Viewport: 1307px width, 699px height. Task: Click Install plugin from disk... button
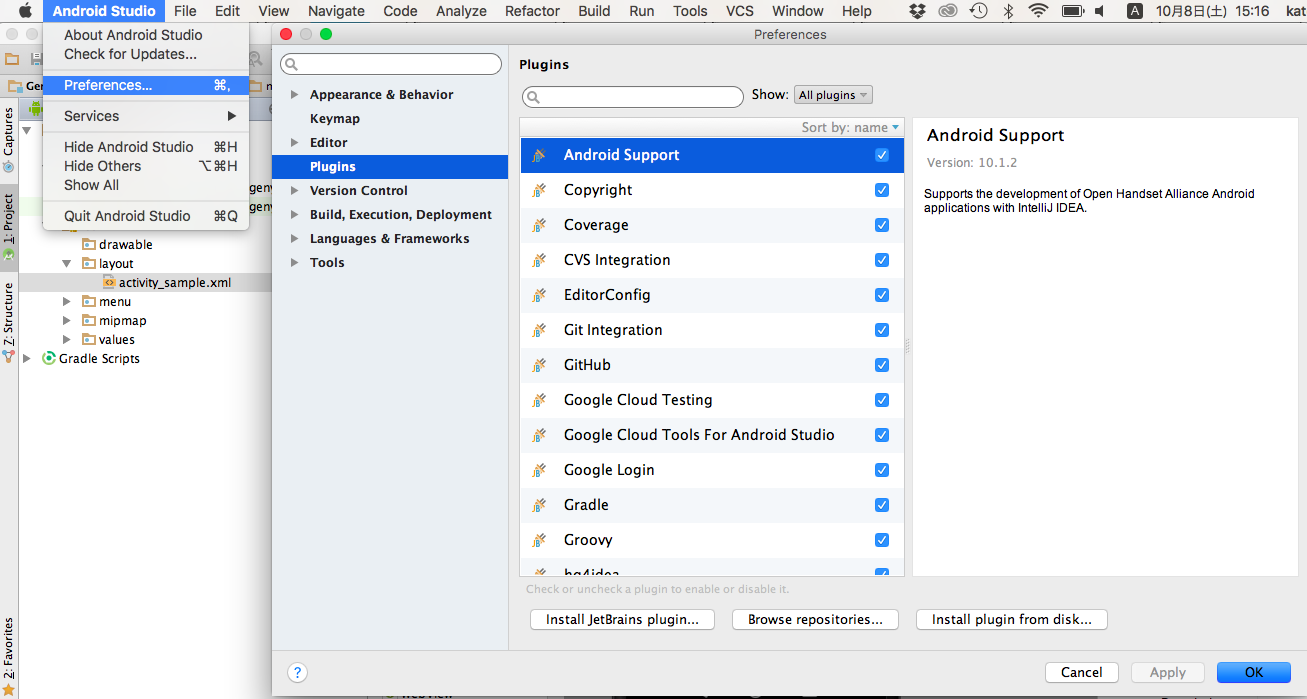(1011, 620)
